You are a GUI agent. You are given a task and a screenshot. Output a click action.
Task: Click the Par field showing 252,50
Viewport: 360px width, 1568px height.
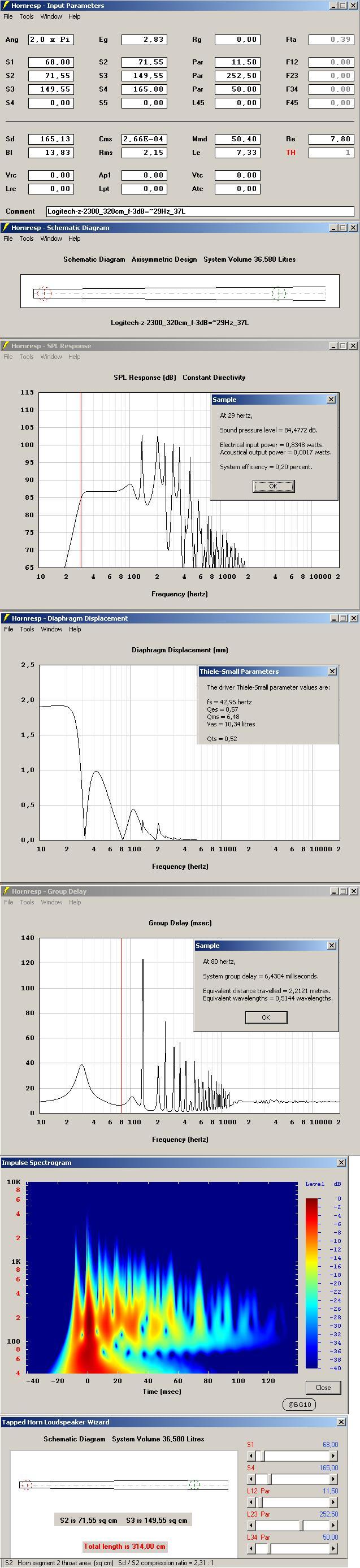click(238, 76)
